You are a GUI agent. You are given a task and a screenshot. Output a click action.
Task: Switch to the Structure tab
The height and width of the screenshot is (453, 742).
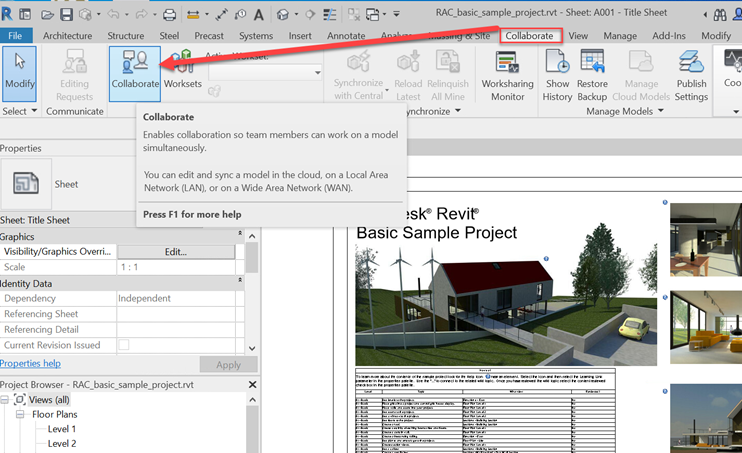click(125, 36)
